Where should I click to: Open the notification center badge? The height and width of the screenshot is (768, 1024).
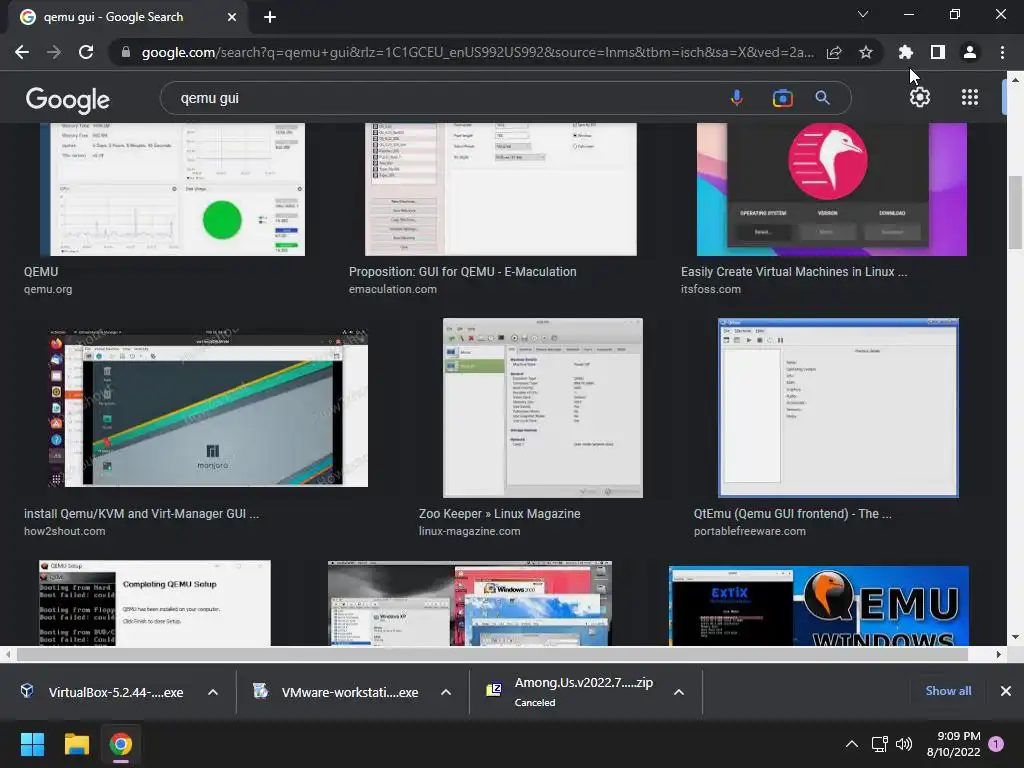tap(996, 744)
